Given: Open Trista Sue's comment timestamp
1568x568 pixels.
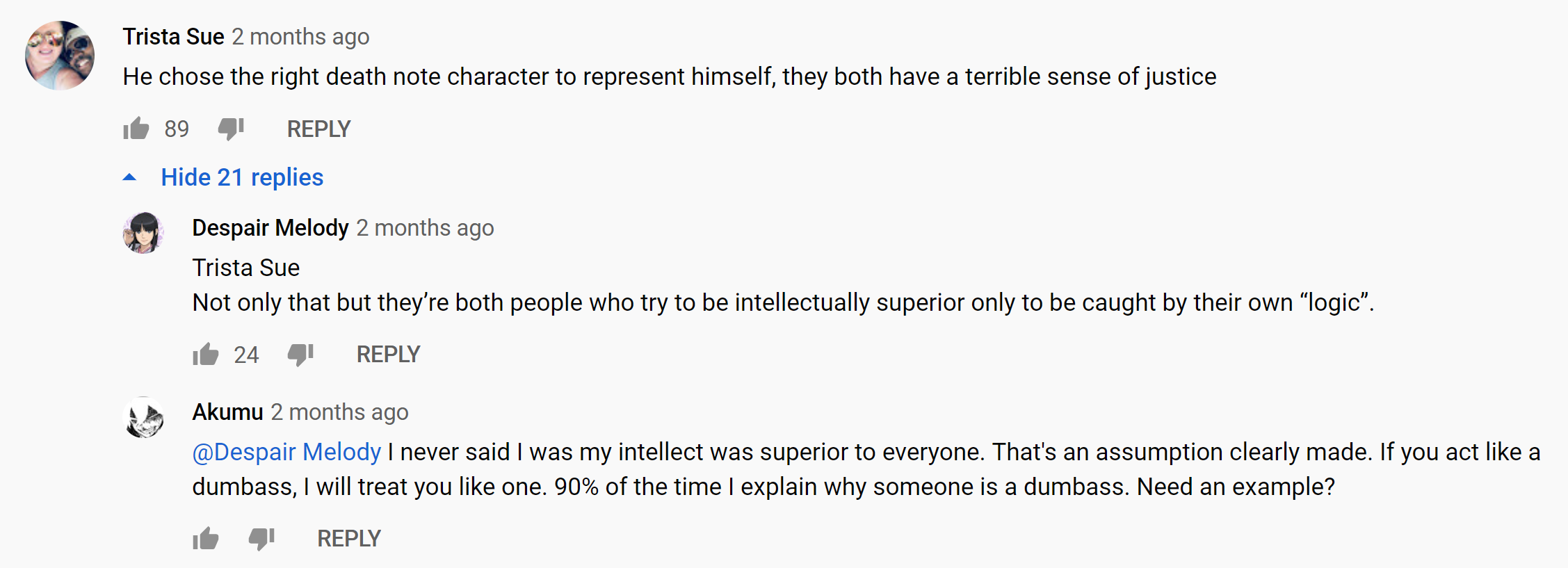Looking at the screenshot, I should [300, 37].
